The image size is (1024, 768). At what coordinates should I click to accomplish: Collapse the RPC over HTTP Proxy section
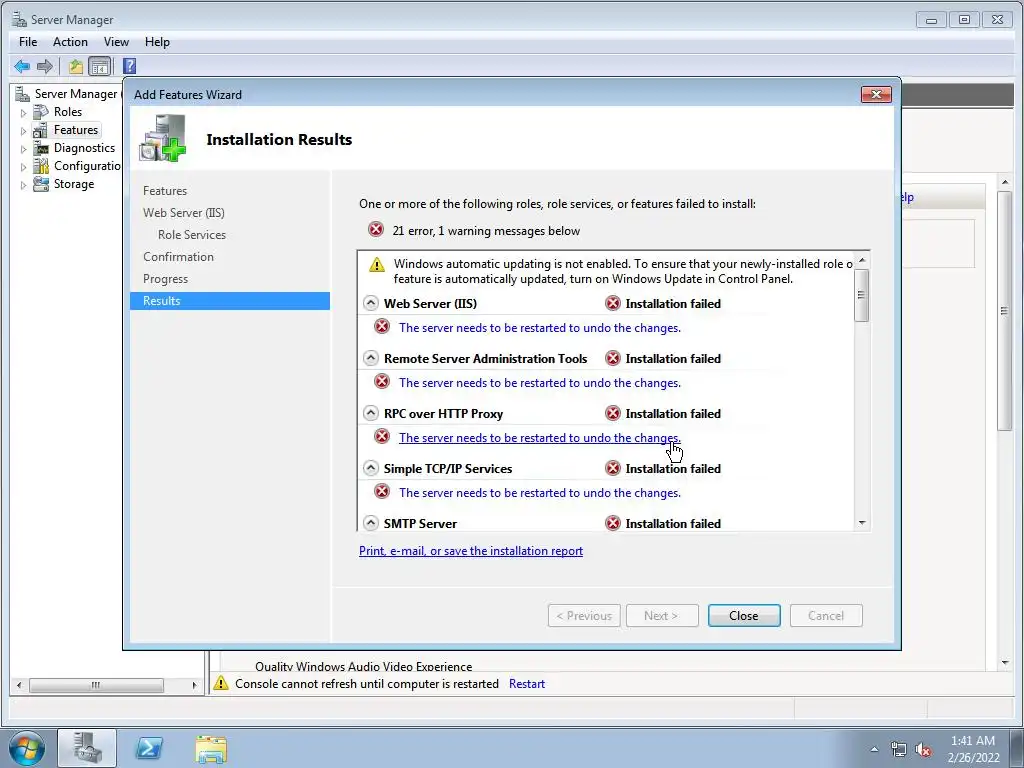click(x=371, y=413)
